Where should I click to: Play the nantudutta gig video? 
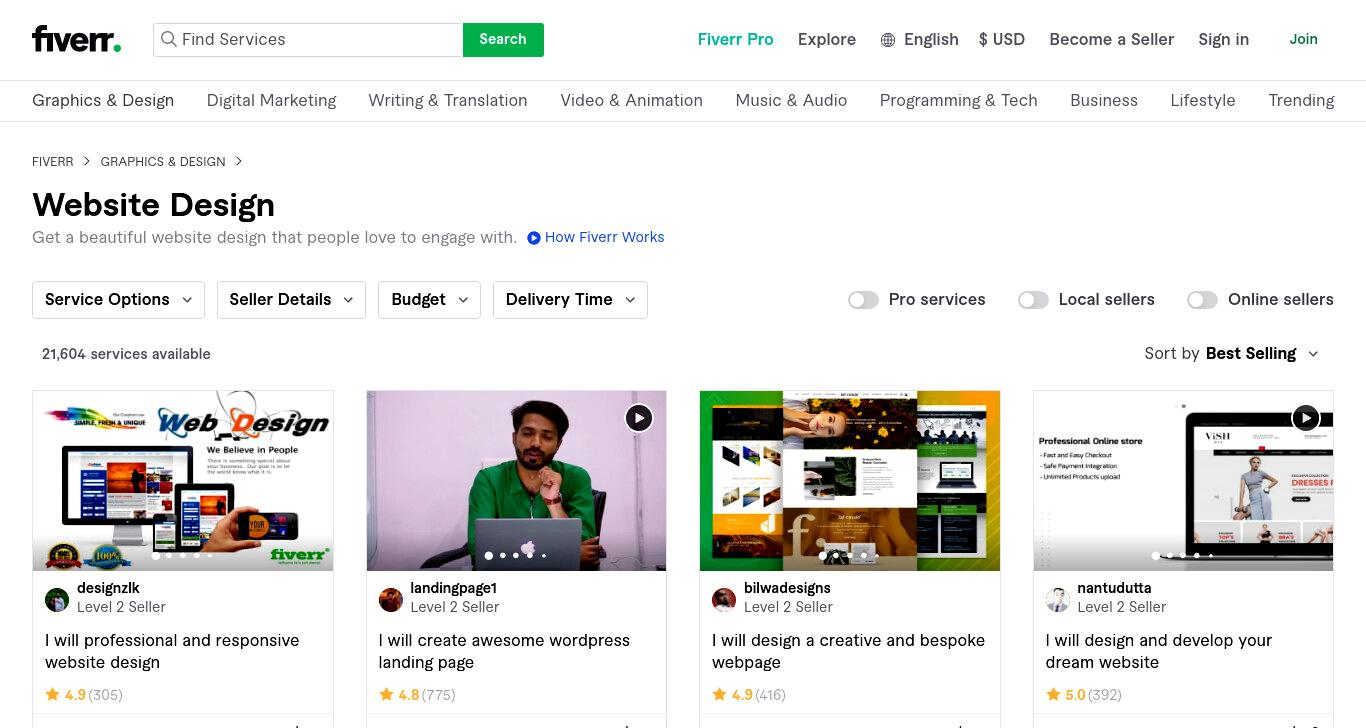(1305, 418)
